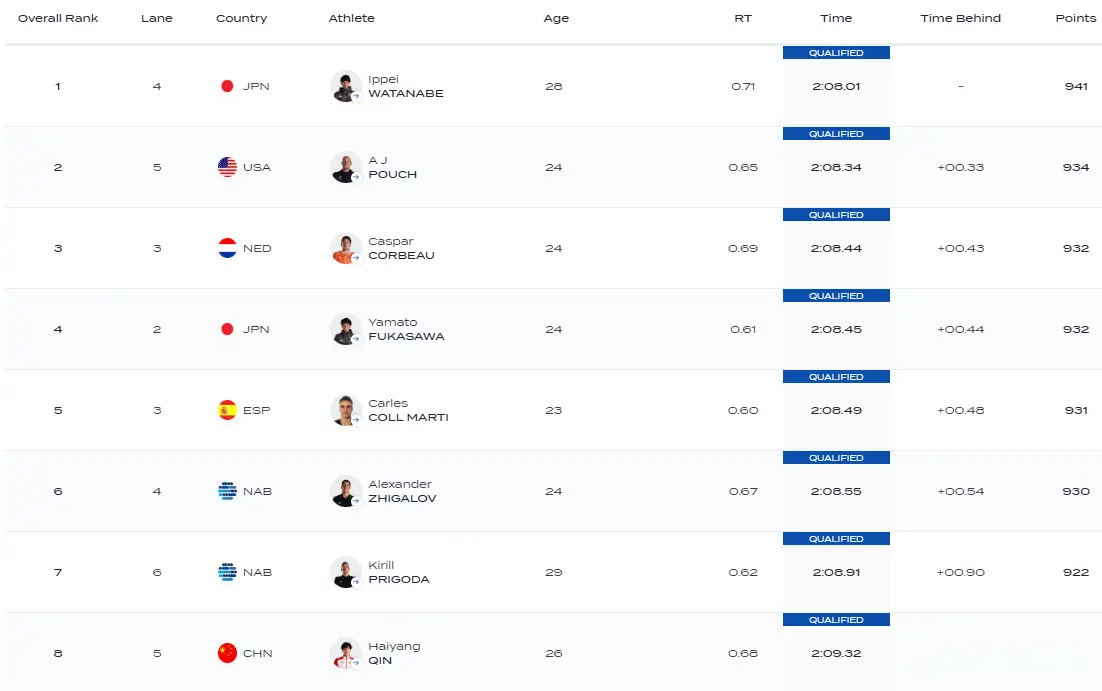
Task: Click the Overall Rank column header
Action: [58, 18]
